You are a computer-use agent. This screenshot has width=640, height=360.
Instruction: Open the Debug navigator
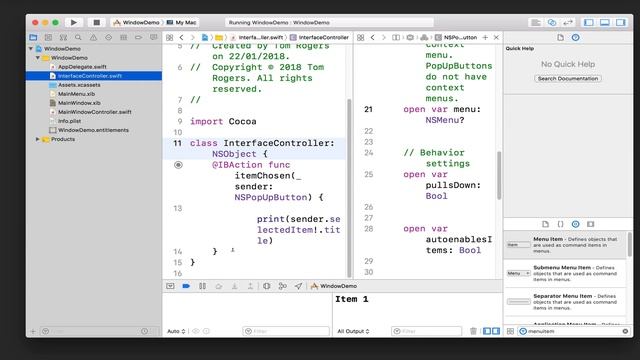pyautogui.click(x=123, y=38)
